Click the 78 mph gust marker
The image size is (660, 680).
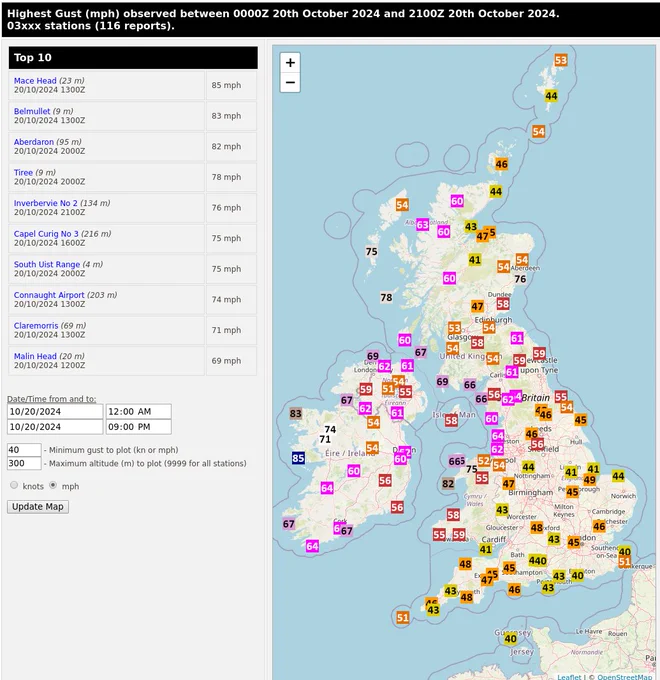[x=386, y=298]
